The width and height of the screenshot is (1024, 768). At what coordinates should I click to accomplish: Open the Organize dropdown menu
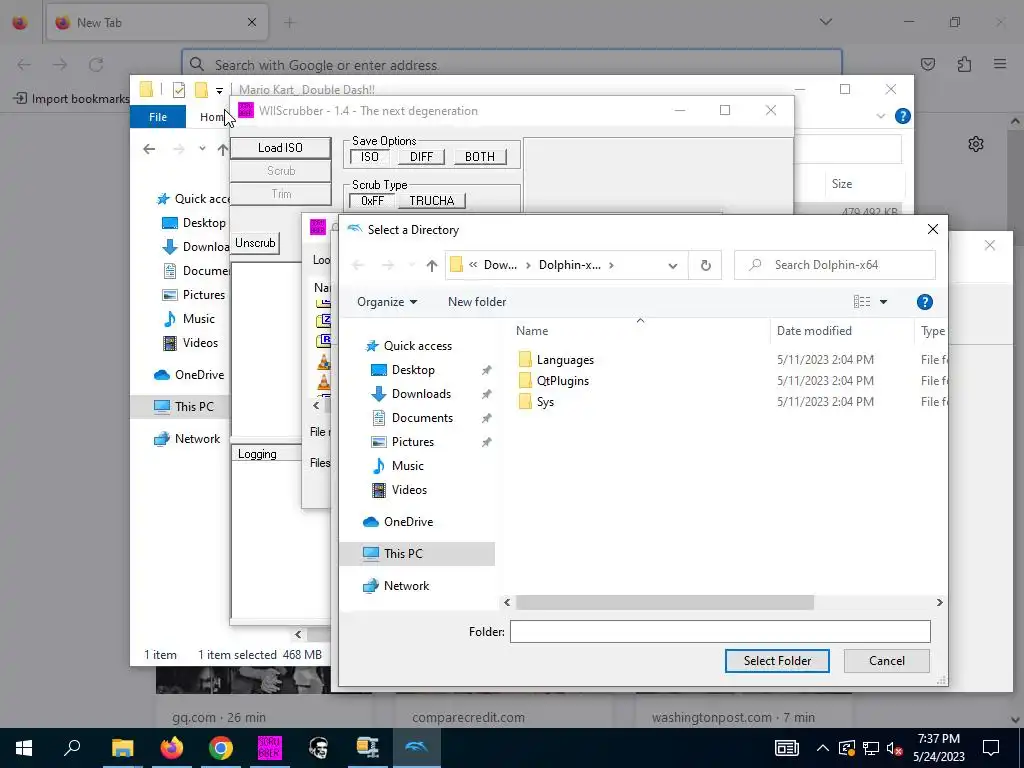tap(387, 302)
